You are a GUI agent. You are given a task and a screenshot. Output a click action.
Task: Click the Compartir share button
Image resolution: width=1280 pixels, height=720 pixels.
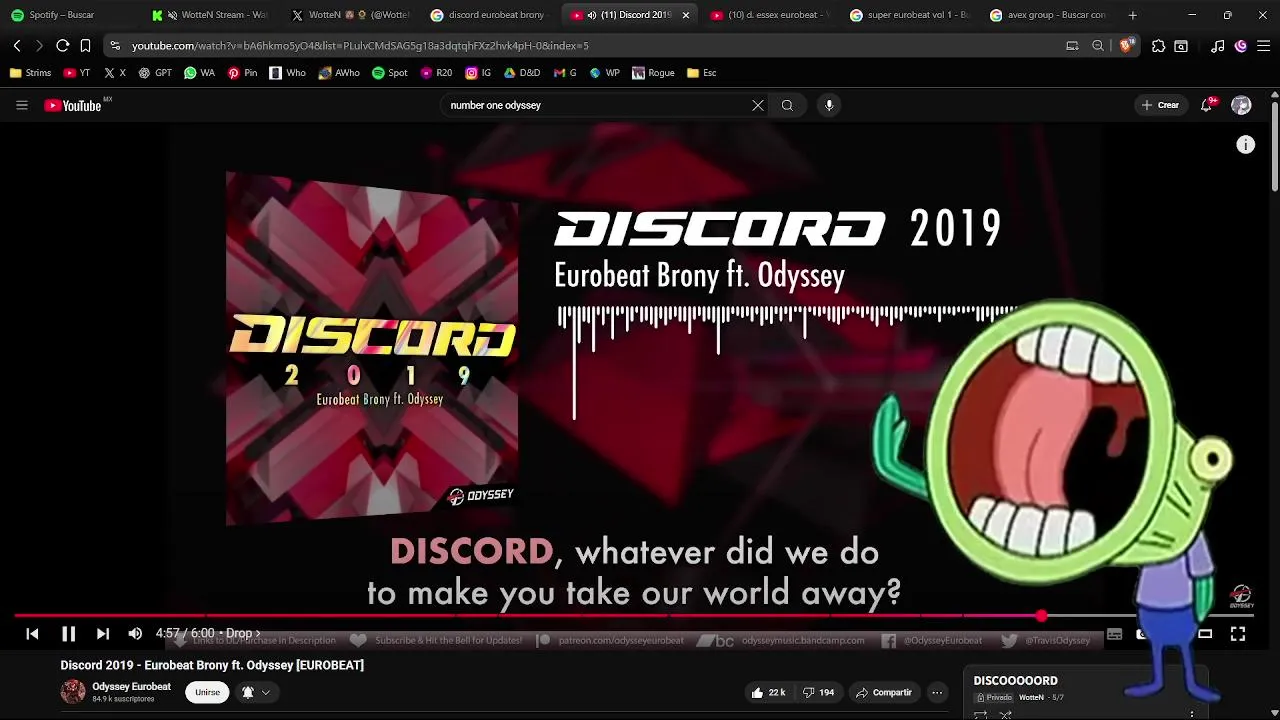pos(884,692)
